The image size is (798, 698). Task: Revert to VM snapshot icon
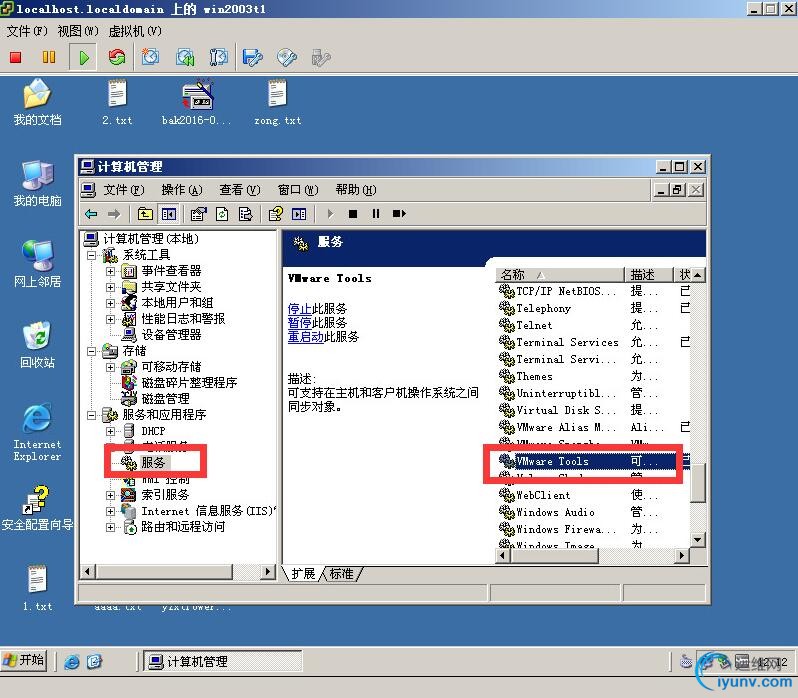click(185, 57)
